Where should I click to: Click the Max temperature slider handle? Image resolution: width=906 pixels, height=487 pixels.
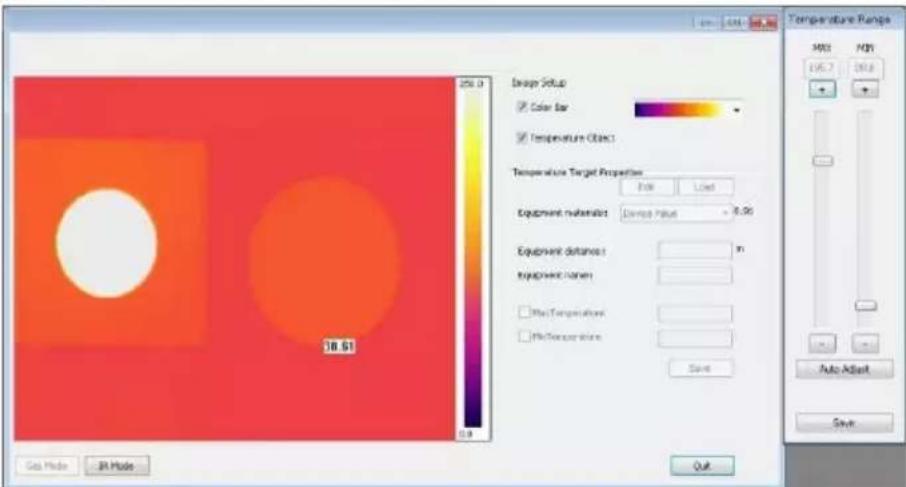(823, 161)
